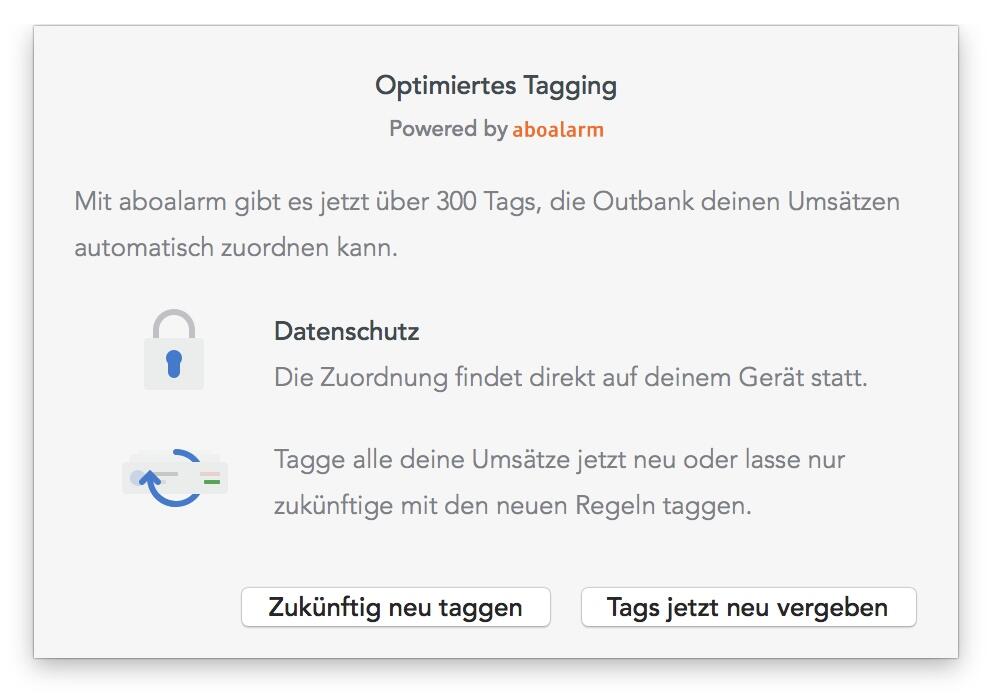Viewport: 992px width, 700px height.
Task: Click the intro line starting "Mit aboalarm"
Action: coord(487,201)
